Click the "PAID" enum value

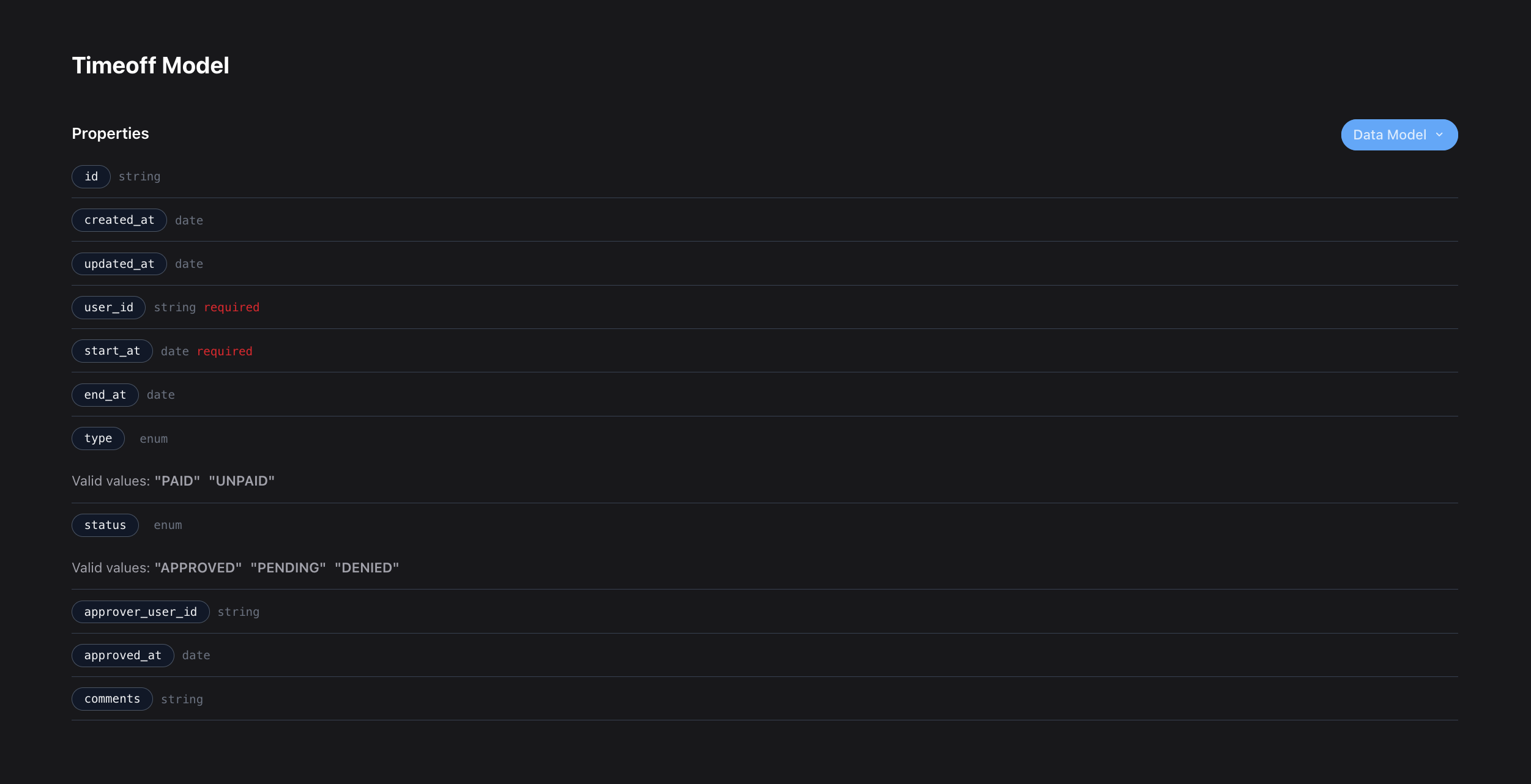pos(177,481)
